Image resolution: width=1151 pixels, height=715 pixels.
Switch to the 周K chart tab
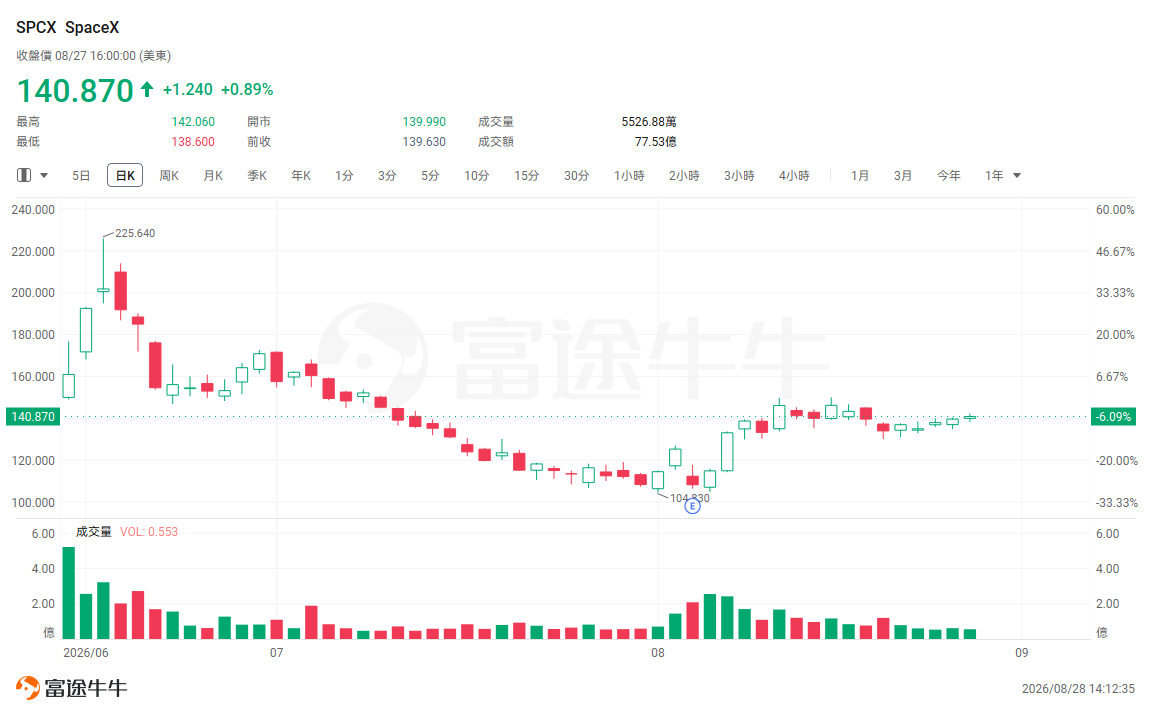169,175
